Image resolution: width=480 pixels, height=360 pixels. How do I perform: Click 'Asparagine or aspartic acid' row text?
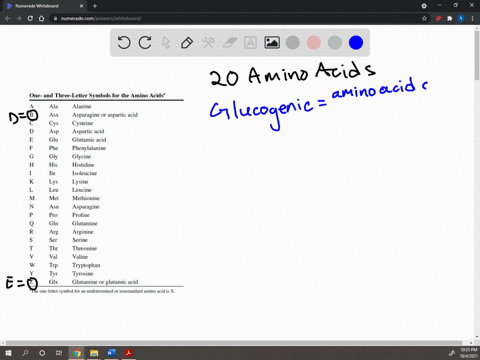[x=105, y=115]
